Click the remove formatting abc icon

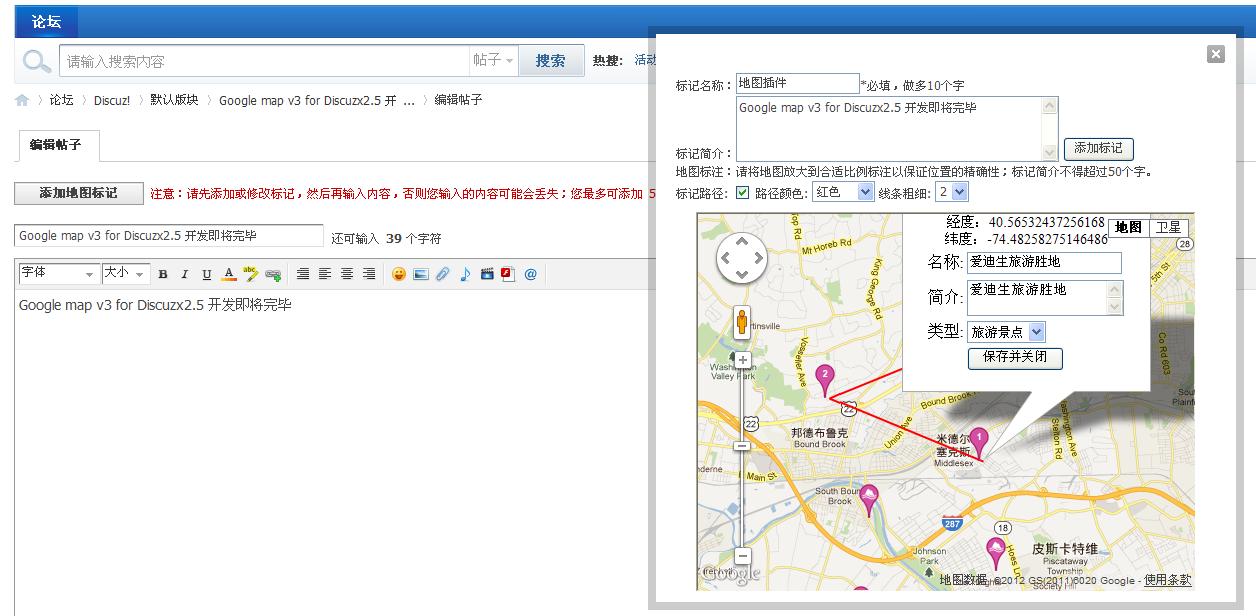(x=251, y=274)
